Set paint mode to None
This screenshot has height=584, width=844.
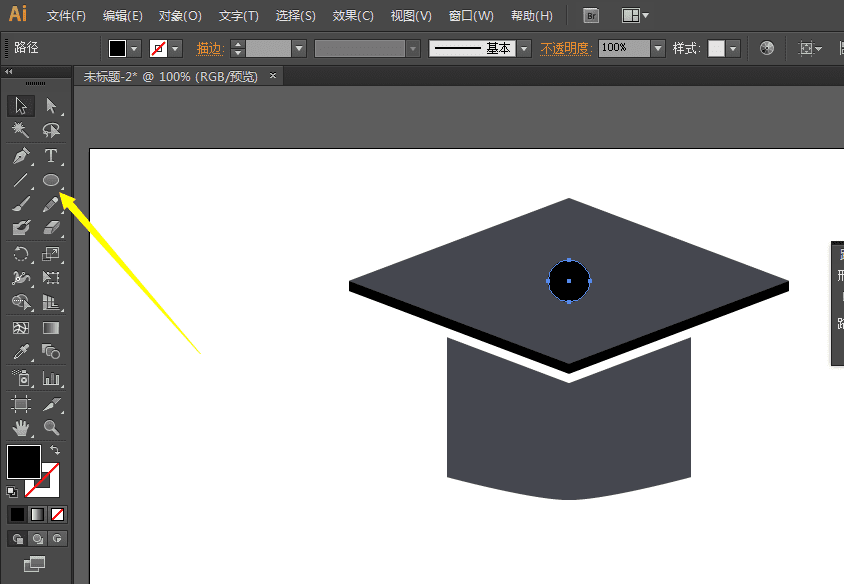58,514
